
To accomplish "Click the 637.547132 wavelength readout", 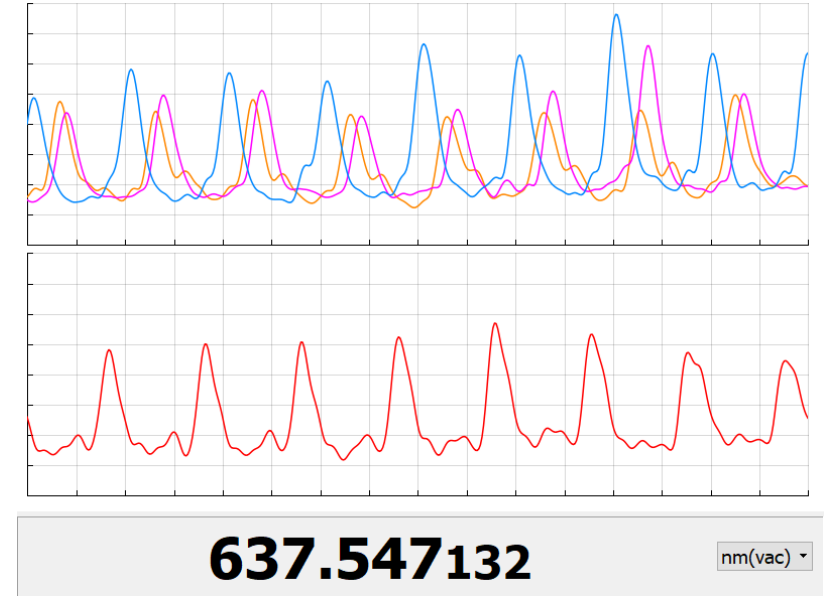I will [370, 558].
